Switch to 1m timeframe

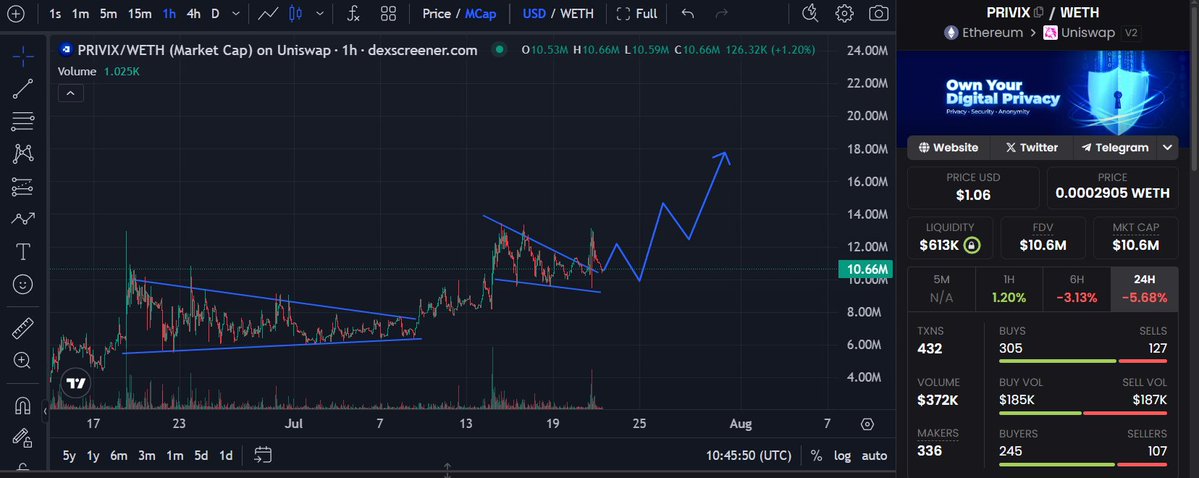click(x=80, y=14)
